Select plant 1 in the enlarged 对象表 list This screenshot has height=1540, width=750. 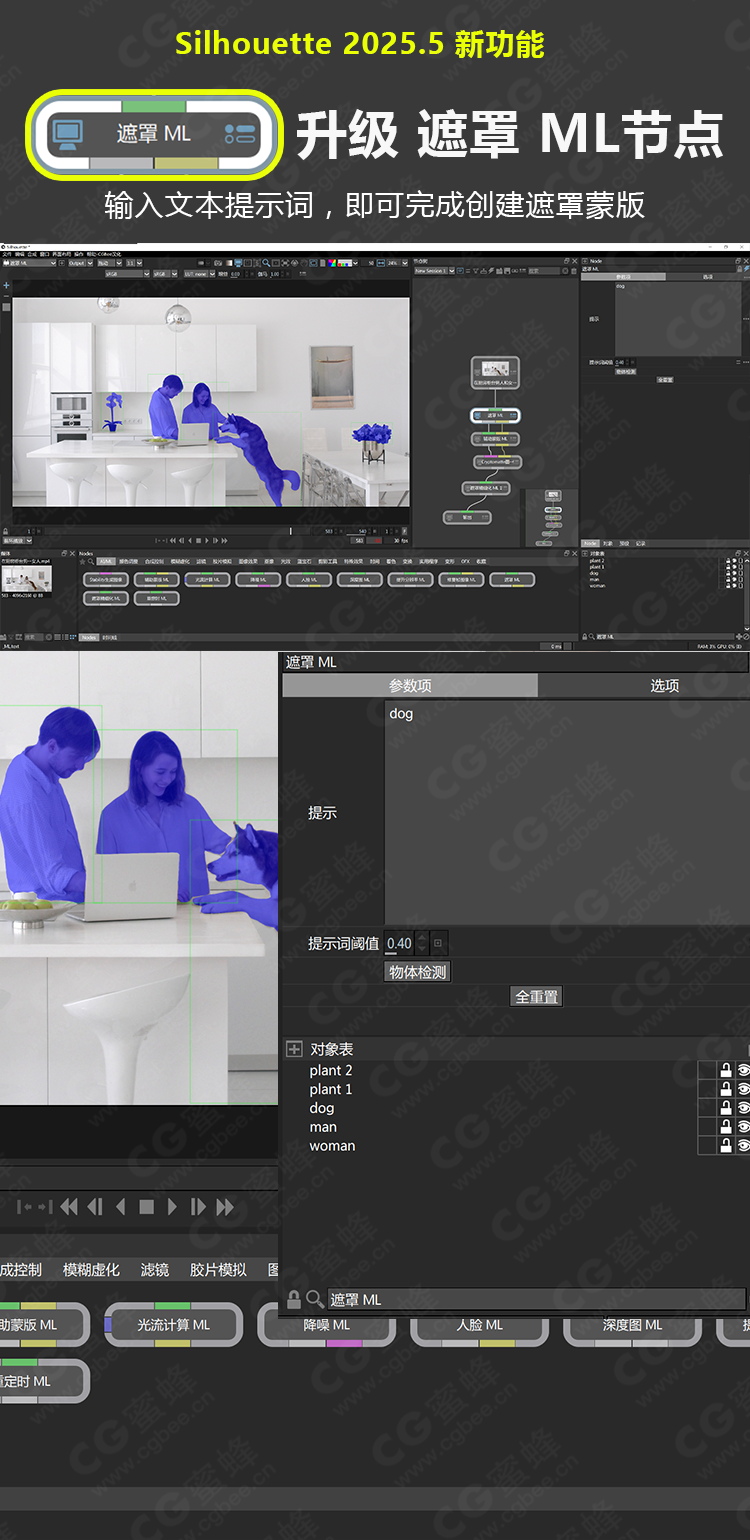[x=331, y=1089]
